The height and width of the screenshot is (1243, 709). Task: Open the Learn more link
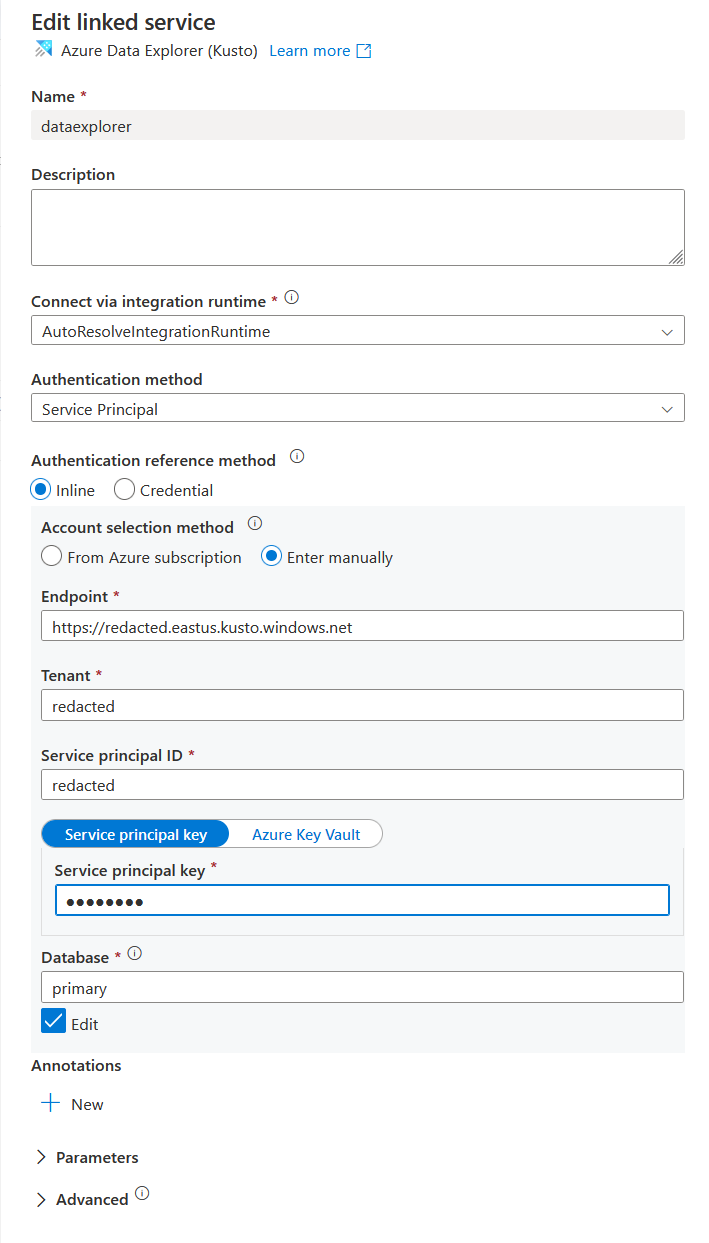(x=309, y=51)
